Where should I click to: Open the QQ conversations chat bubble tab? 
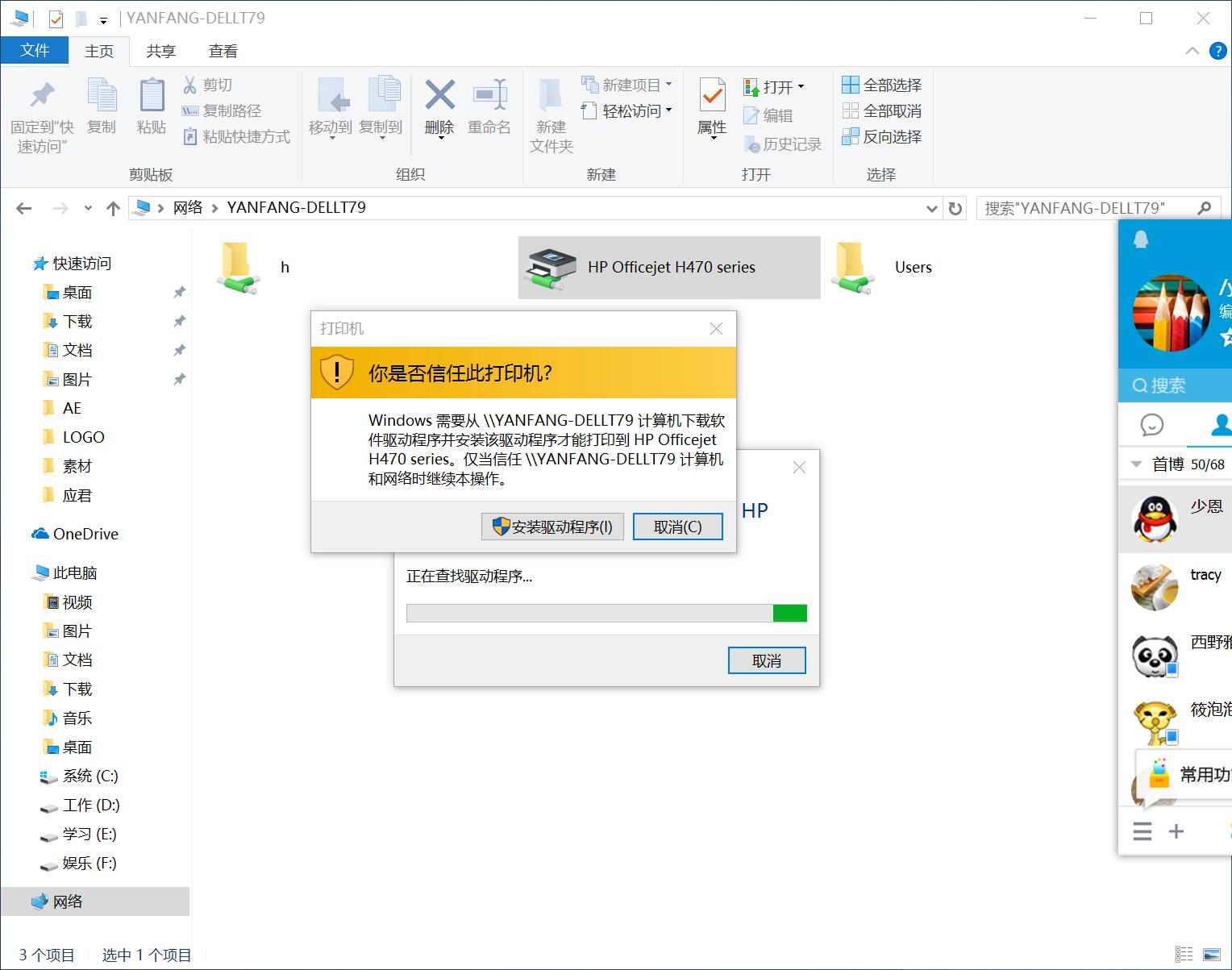tap(1152, 424)
